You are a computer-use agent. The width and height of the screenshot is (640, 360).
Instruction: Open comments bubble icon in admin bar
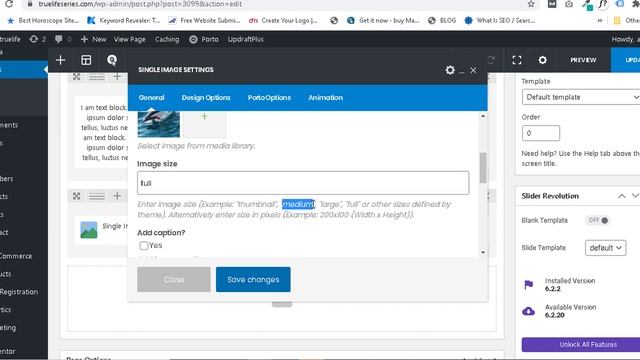click(59, 39)
